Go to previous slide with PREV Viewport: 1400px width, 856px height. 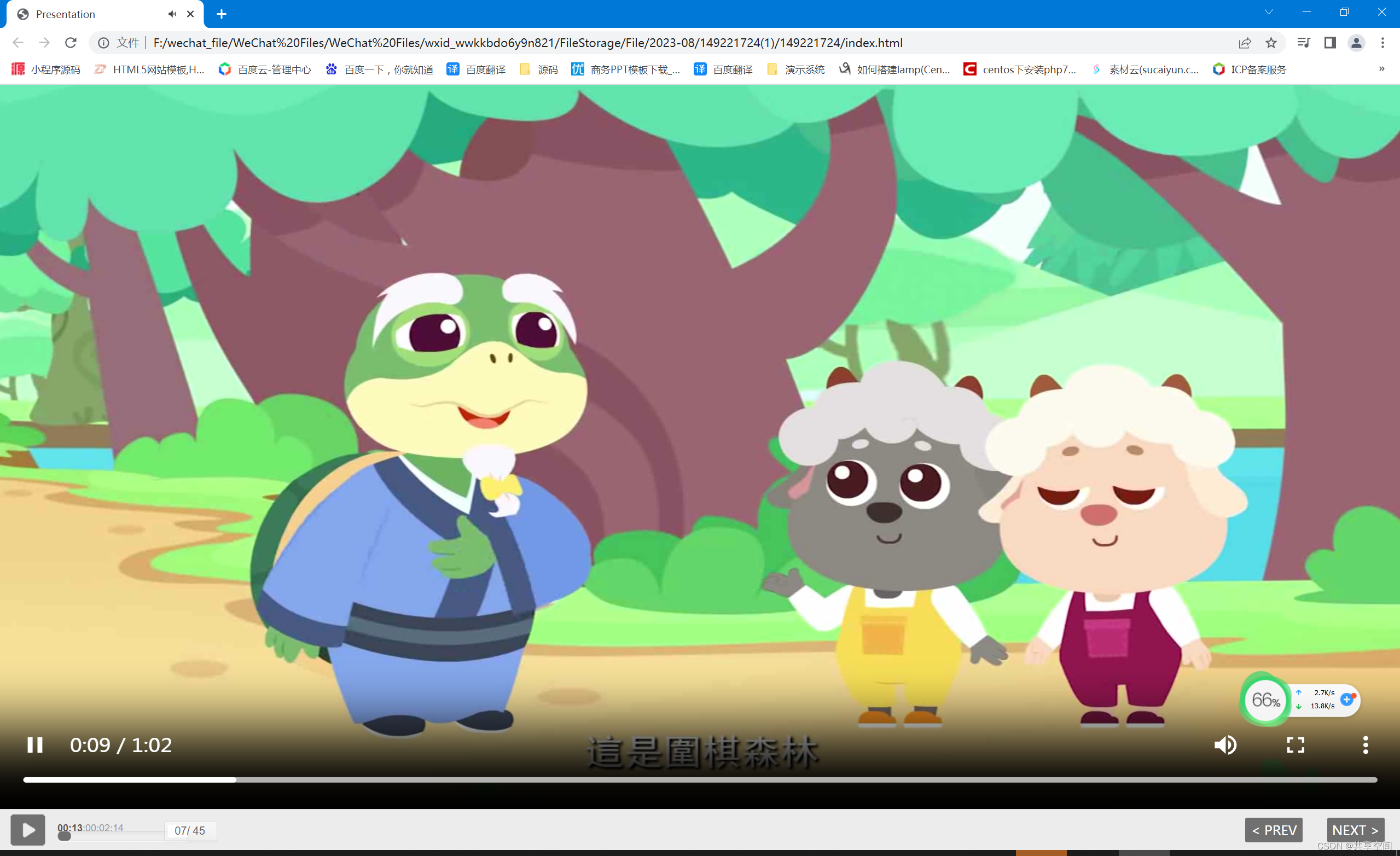click(1273, 830)
